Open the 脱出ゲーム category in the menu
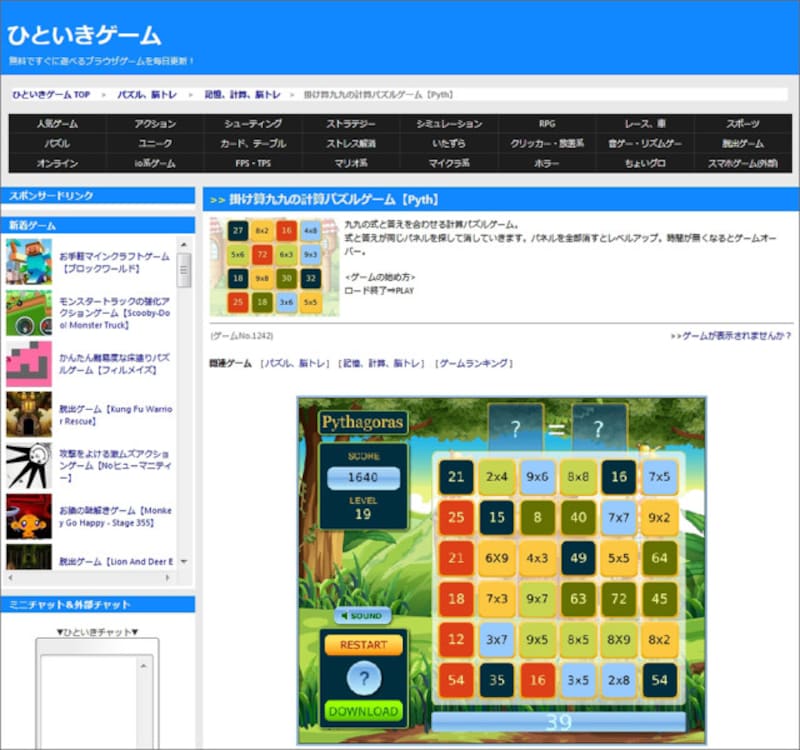The image size is (800, 750). (743, 143)
